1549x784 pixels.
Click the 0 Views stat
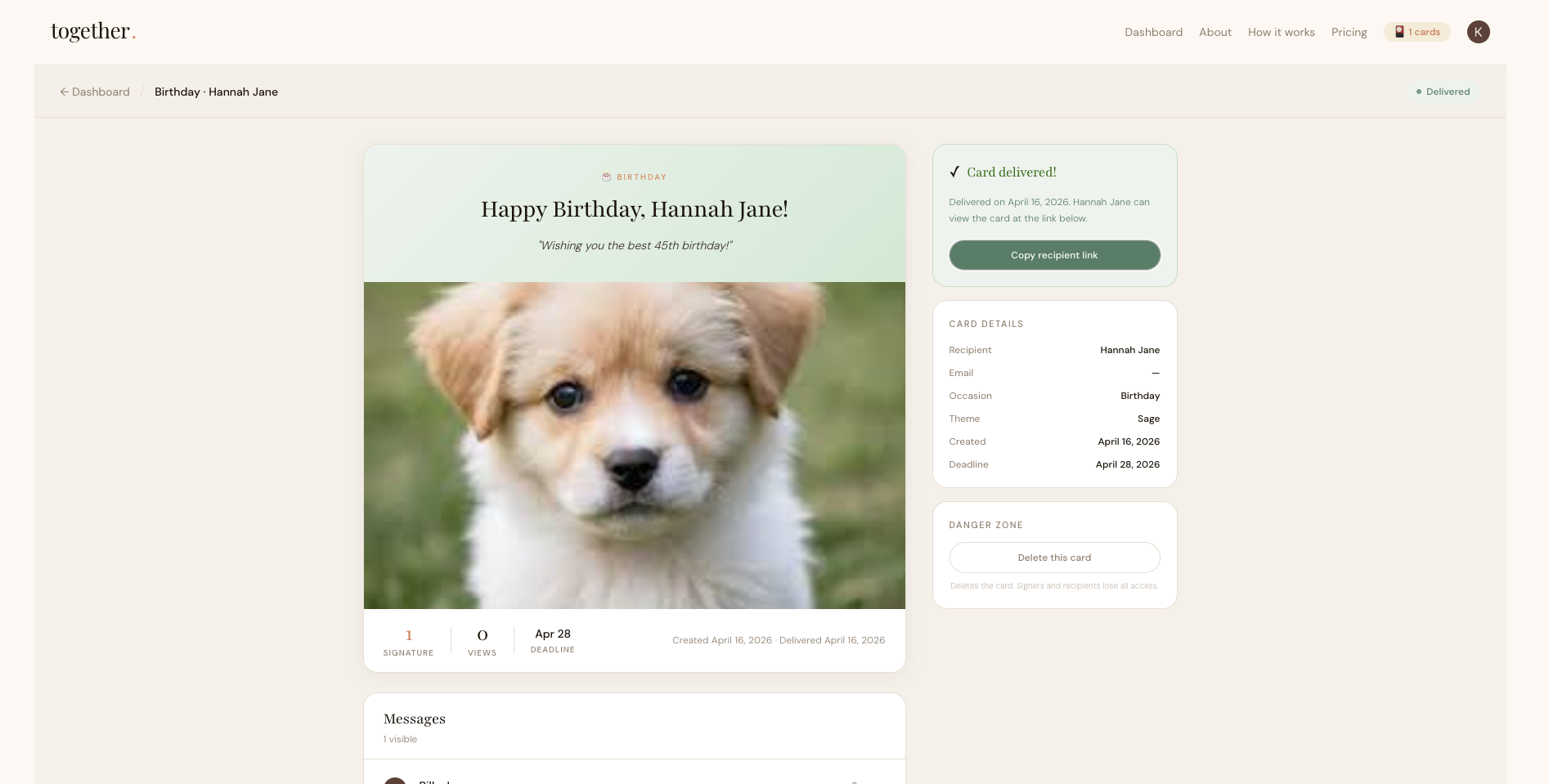pyautogui.click(x=482, y=643)
